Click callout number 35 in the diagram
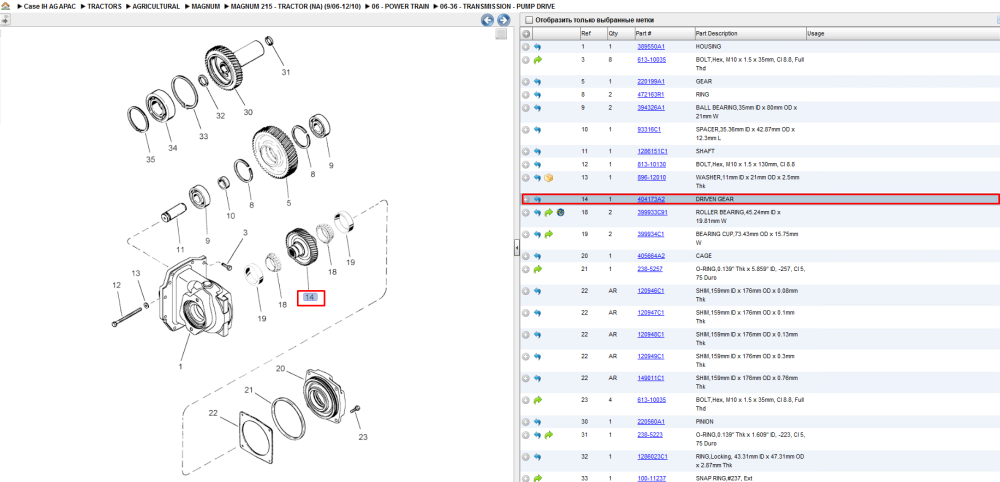Viewport: 1000px width, 482px height. (x=151, y=160)
